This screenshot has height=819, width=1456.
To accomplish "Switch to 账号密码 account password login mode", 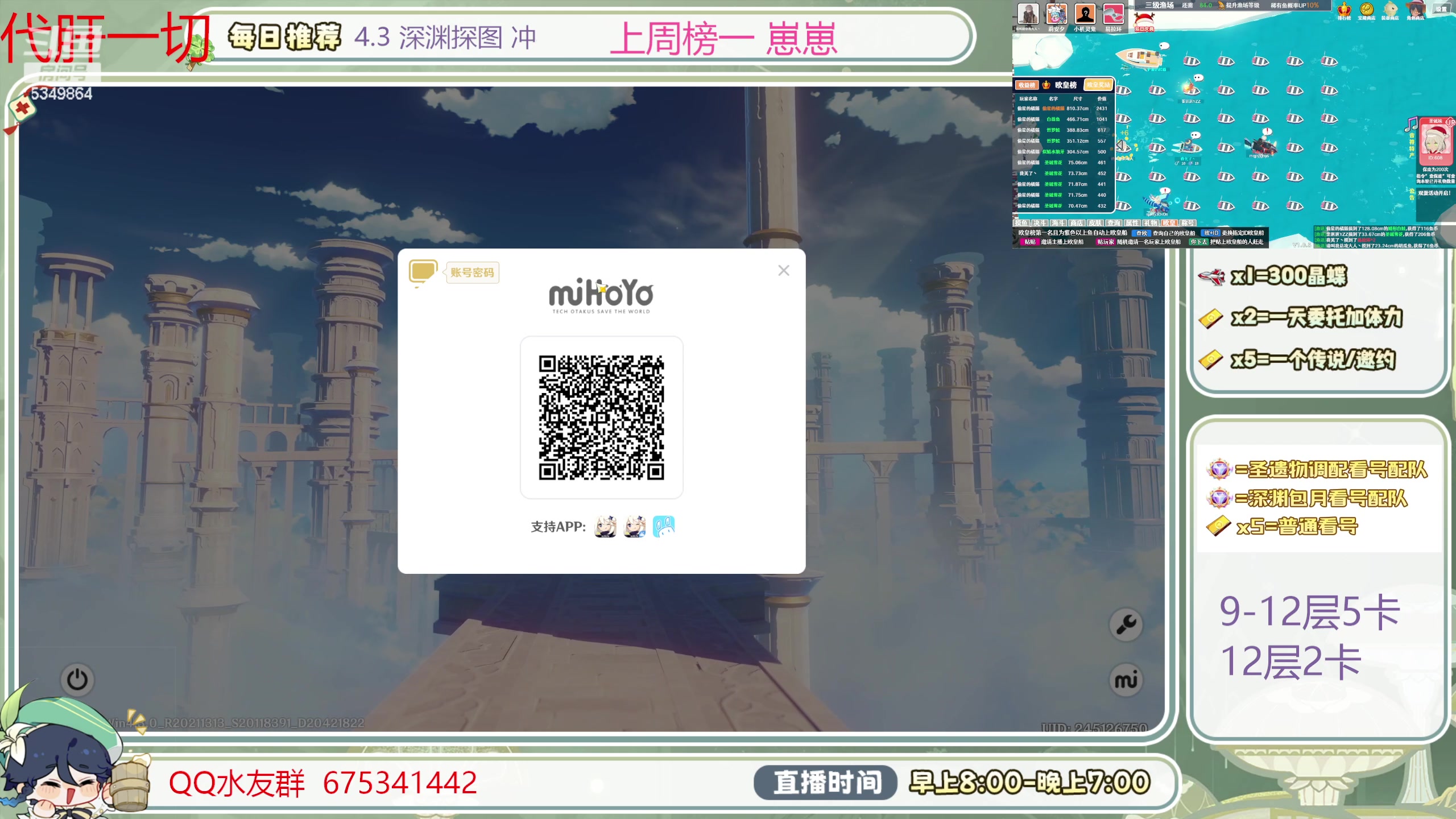I will [471, 273].
